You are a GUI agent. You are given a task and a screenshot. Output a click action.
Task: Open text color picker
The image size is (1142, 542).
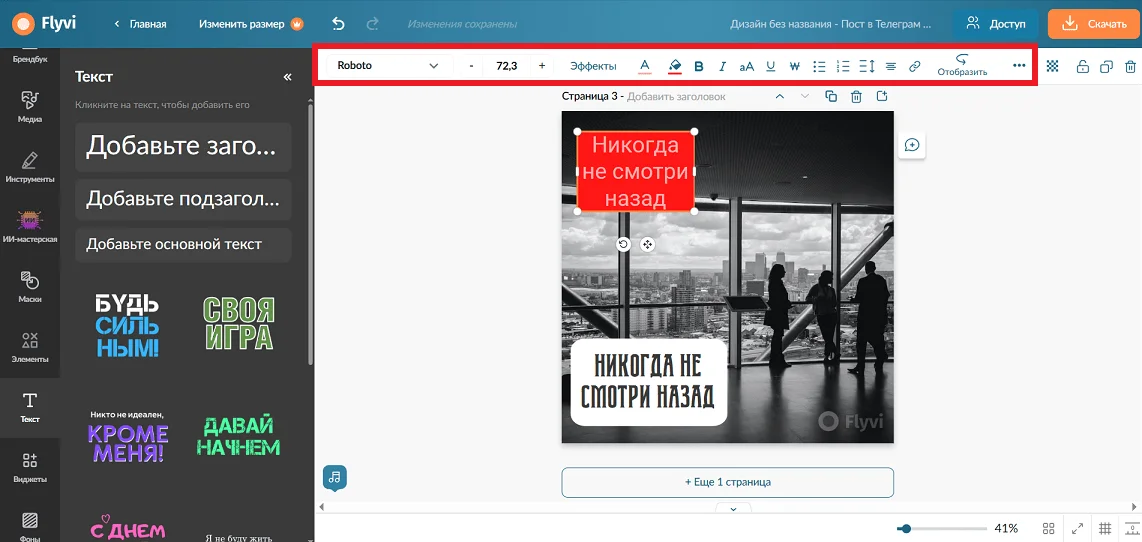pos(644,66)
